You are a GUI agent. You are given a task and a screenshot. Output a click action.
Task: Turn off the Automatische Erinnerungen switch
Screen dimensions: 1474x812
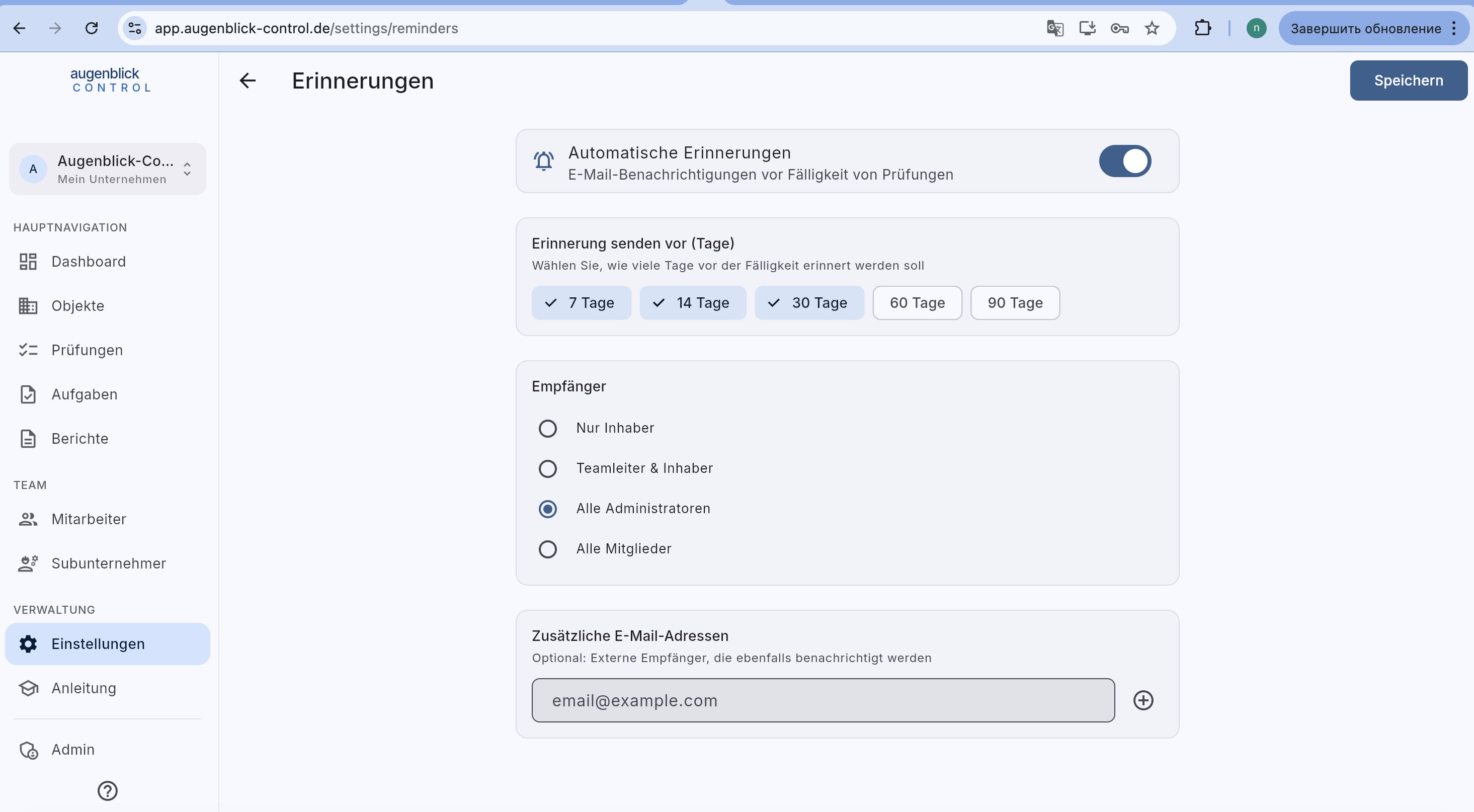coord(1125,161)
